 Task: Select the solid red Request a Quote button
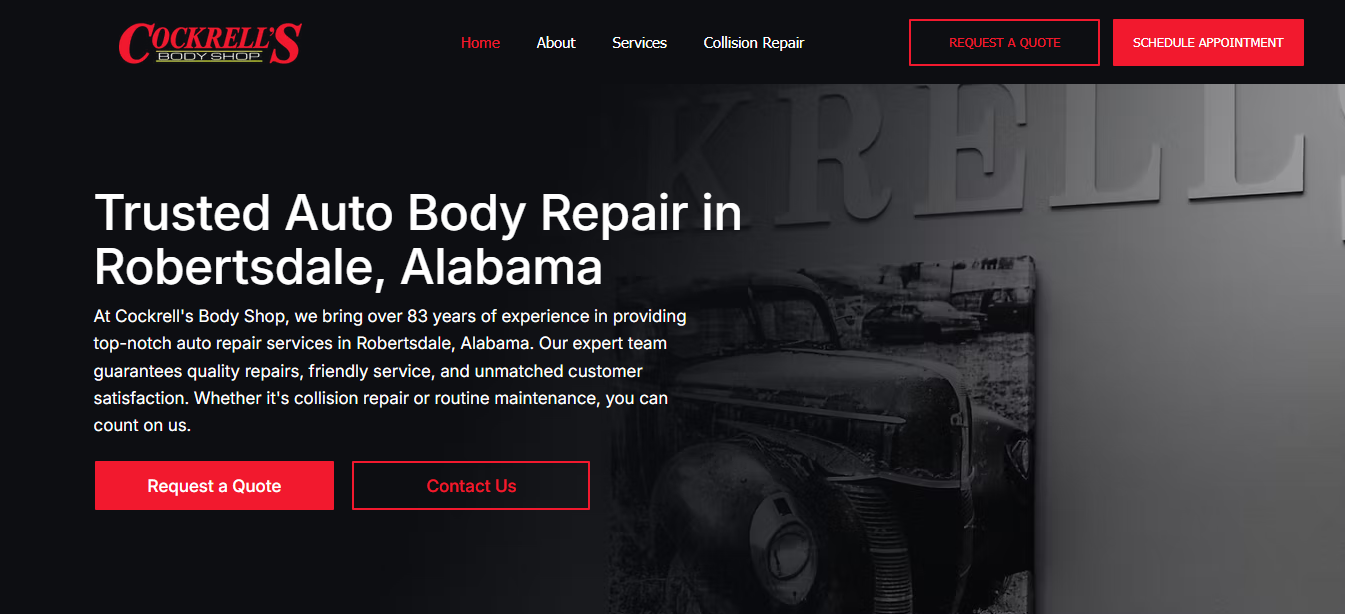coord(214,486)
